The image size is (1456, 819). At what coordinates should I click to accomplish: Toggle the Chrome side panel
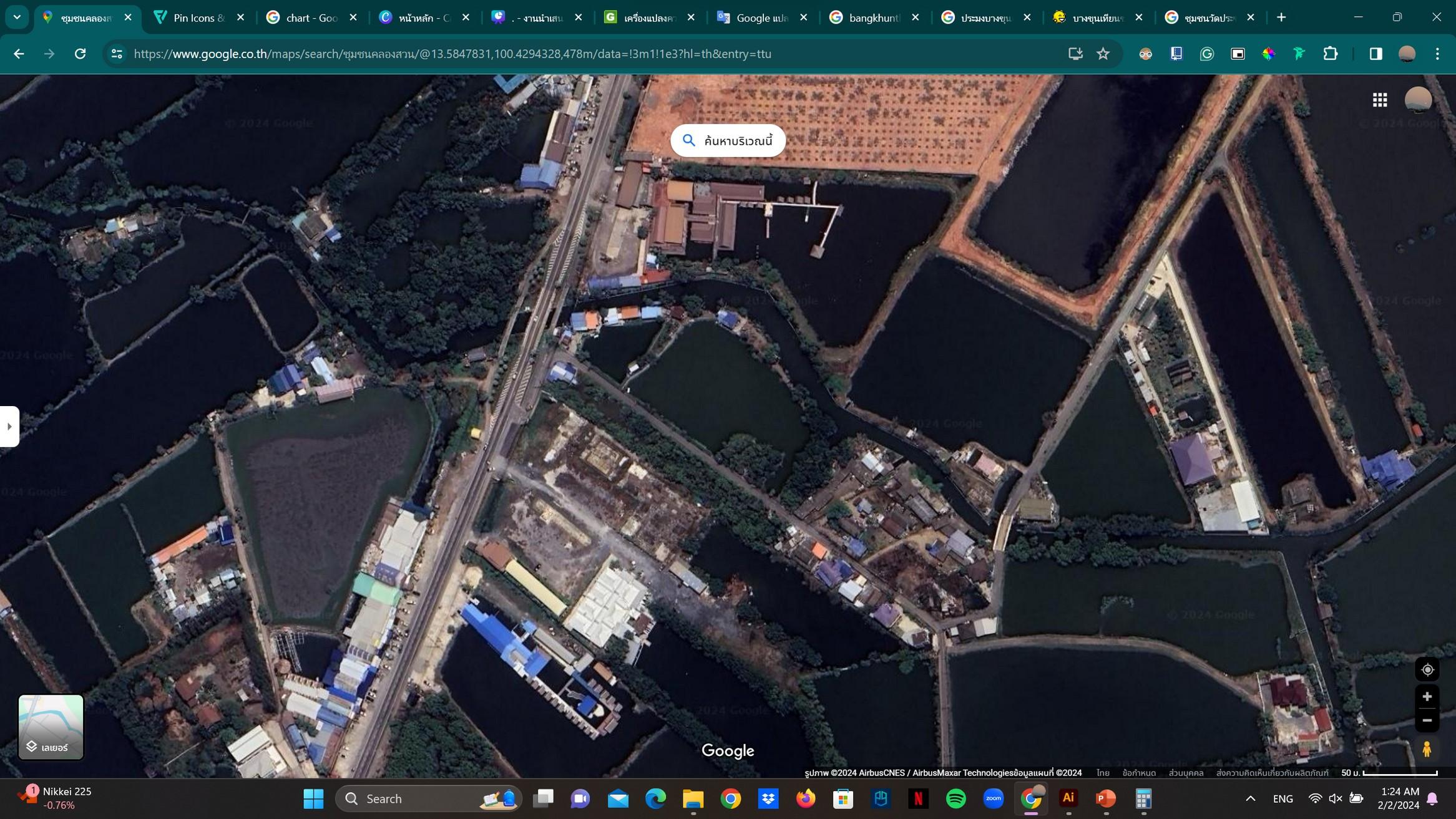click(x=1375, y=54)
